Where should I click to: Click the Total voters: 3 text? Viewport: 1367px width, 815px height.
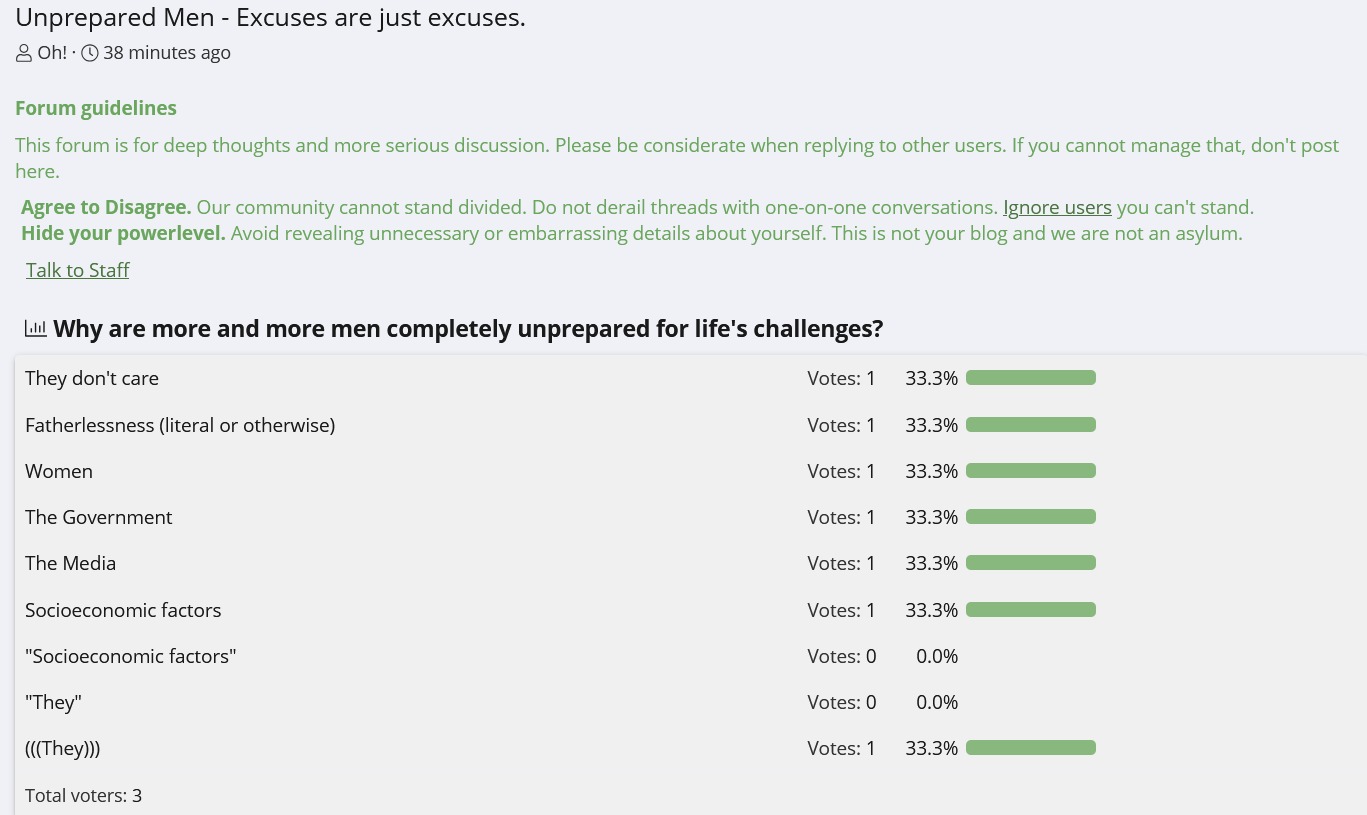click(84, 796)
